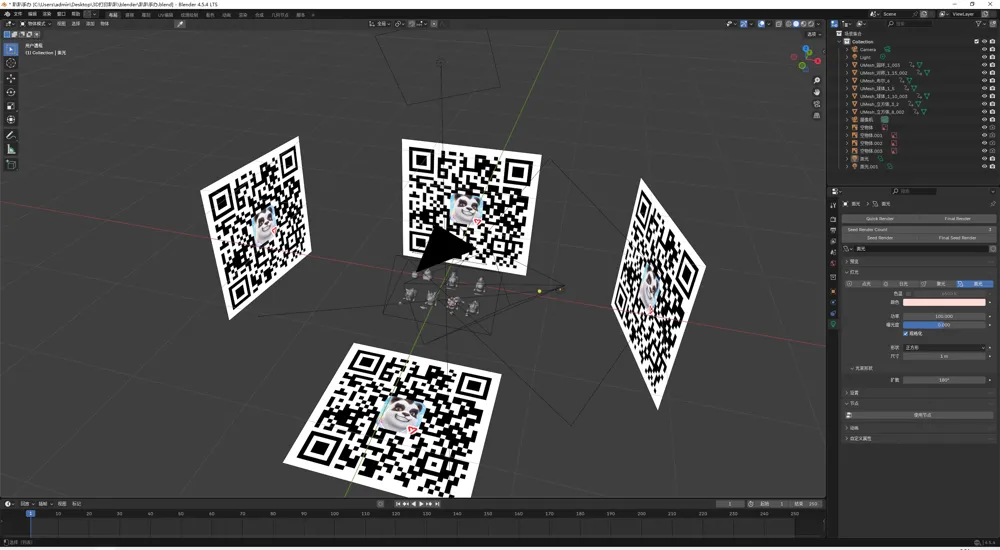1000x550 pixels.
Task: Open the Output properties tab
Action: click(833, 230)
